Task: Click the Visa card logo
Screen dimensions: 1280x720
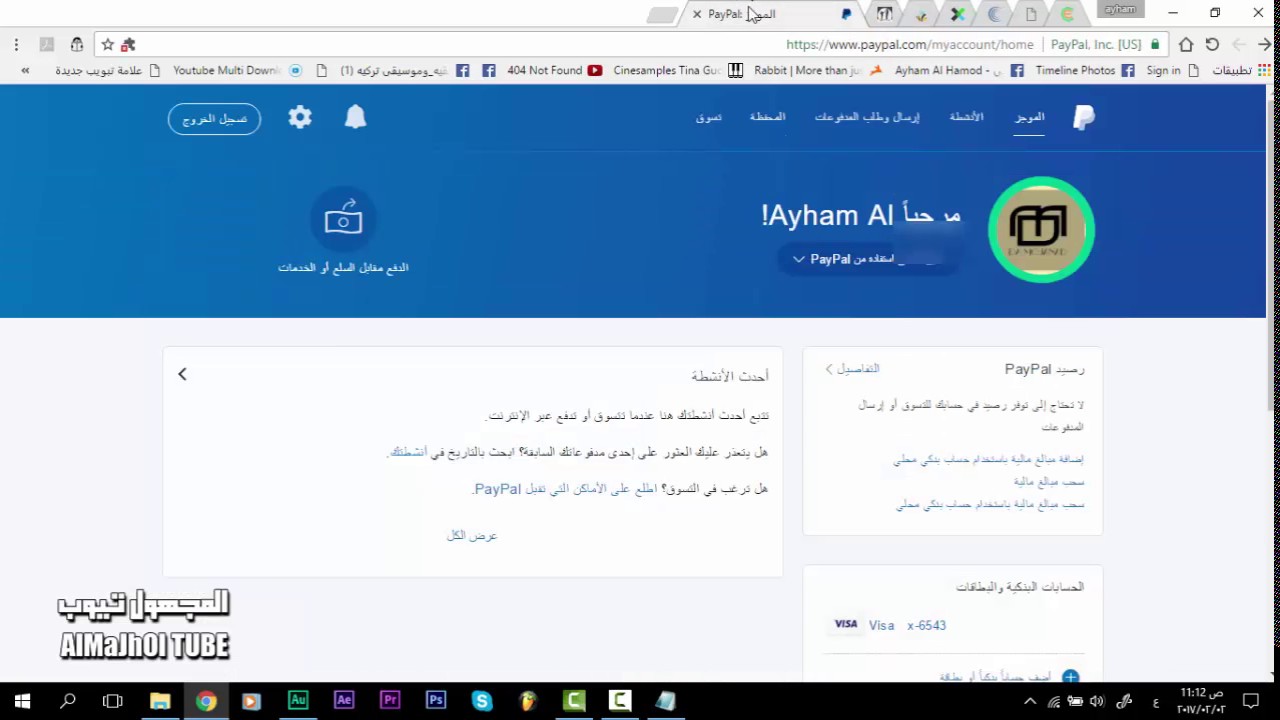Action: pos(846,624)
